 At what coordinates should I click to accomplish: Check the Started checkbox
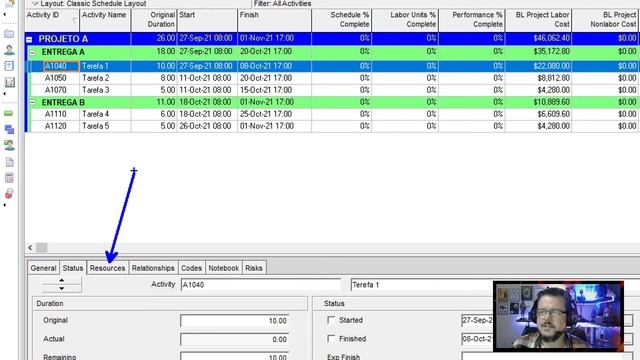331,320
